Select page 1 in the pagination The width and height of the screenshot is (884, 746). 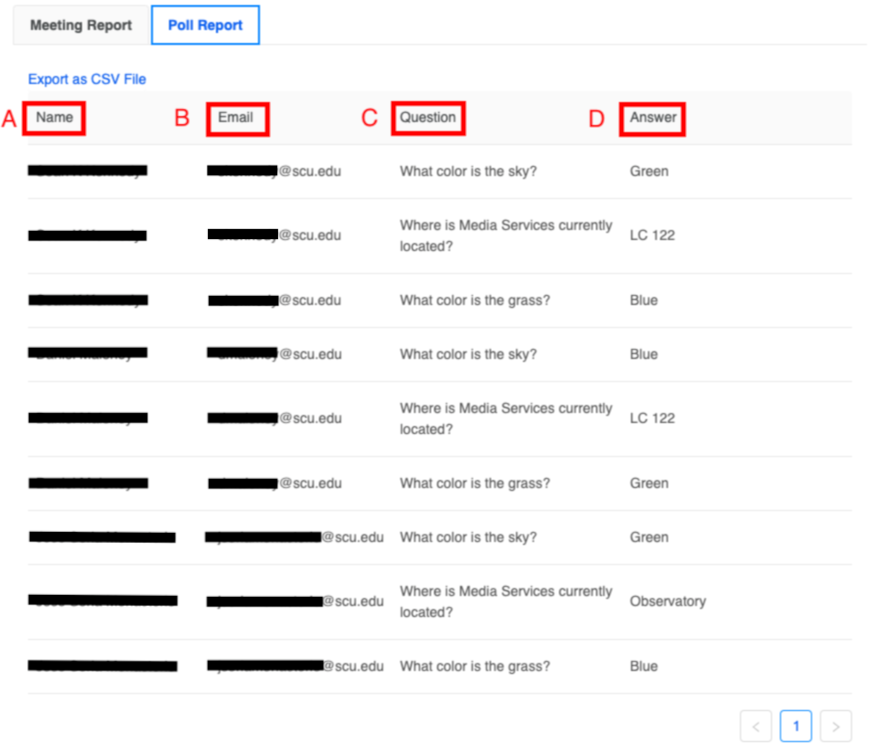point(796,726)
